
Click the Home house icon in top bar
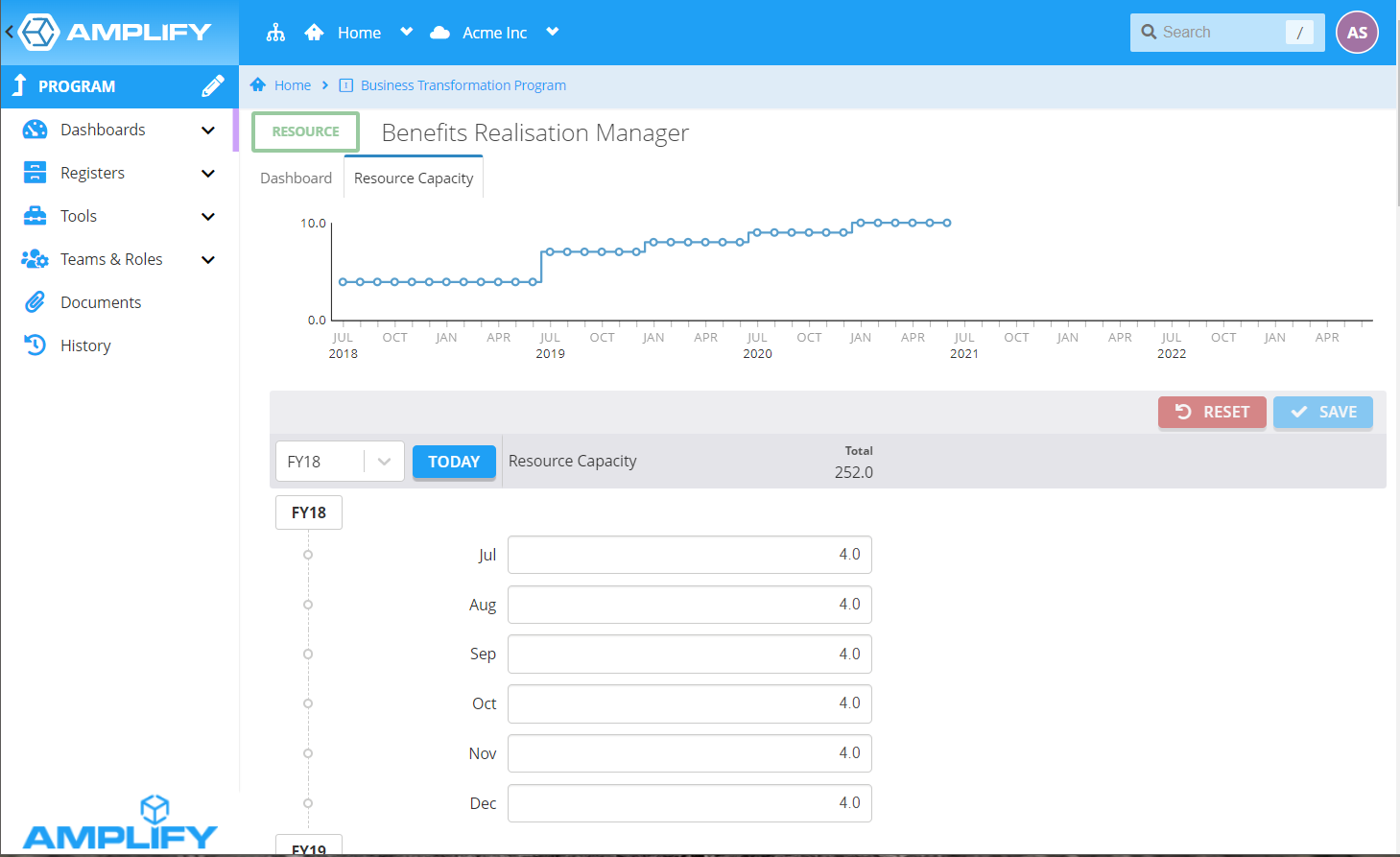tap(314, 33)
